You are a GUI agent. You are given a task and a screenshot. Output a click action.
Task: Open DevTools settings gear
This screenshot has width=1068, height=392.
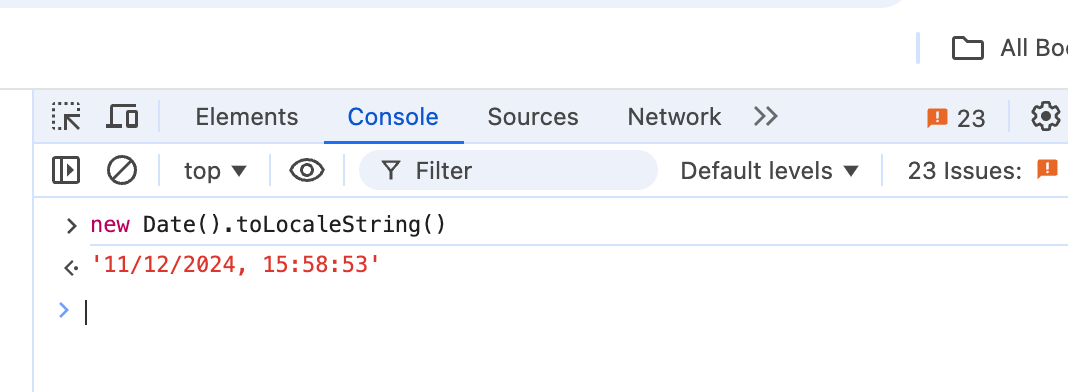coord(1046,116)
